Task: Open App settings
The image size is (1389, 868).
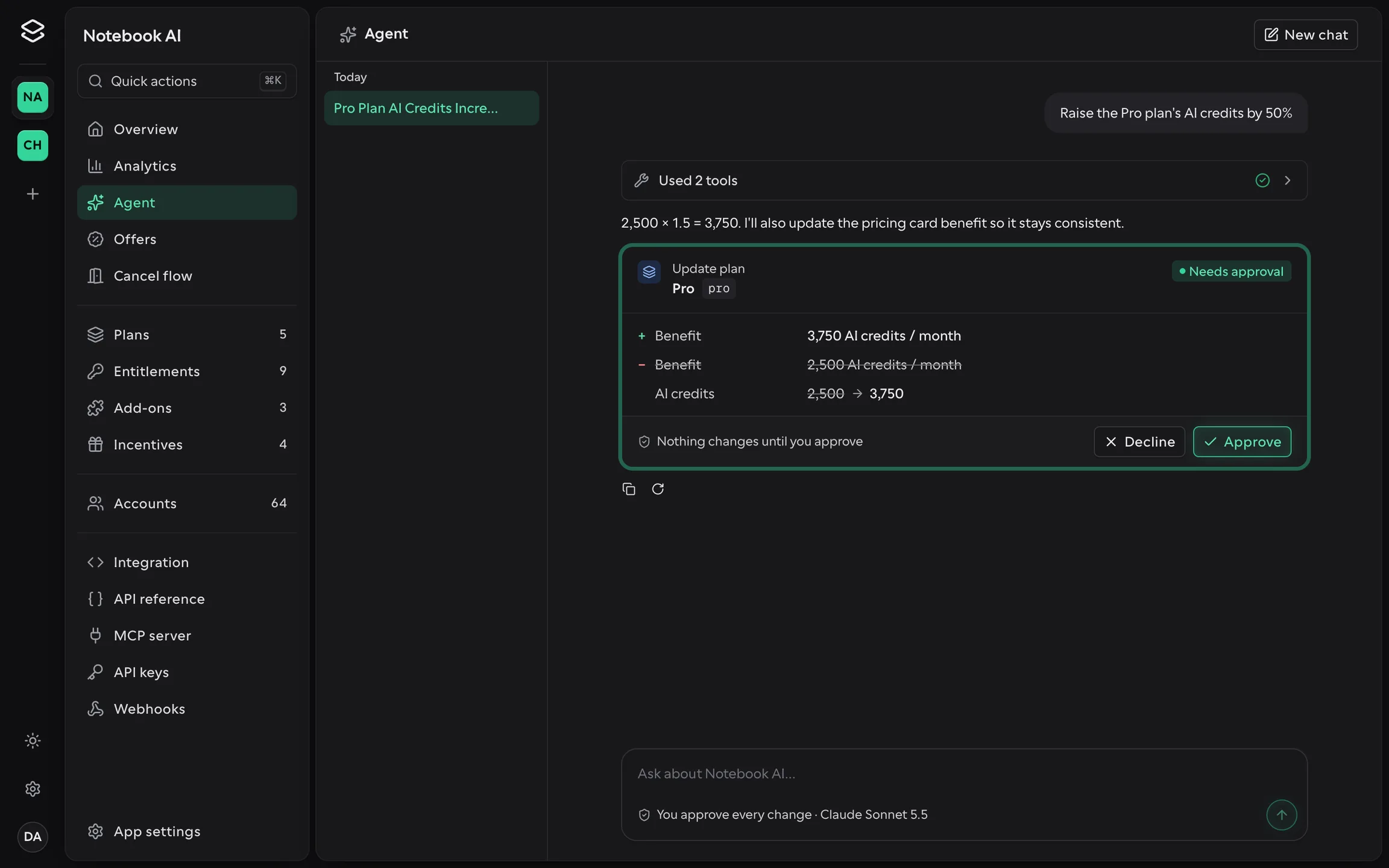Action: 187,832
